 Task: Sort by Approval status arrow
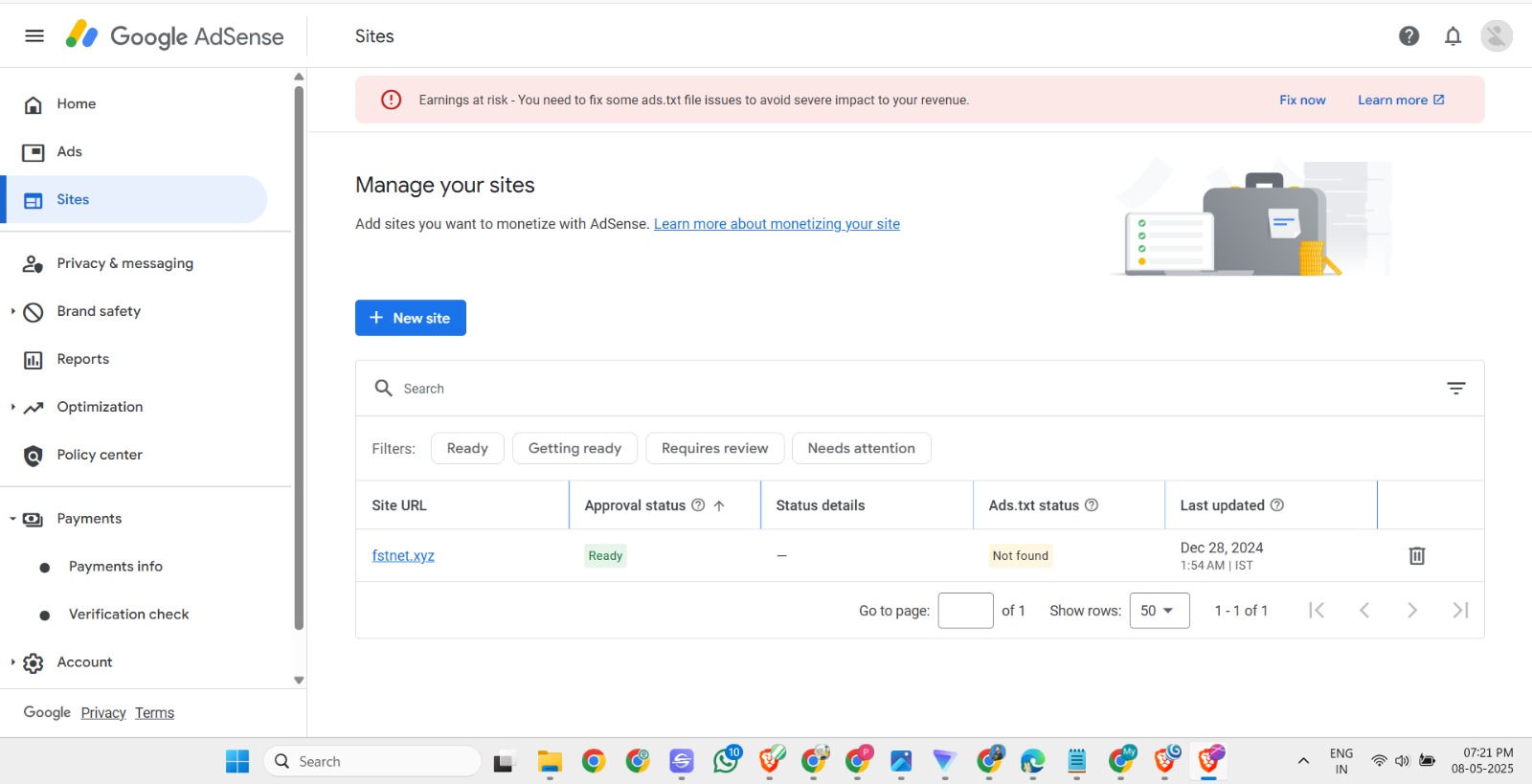(719, 505)
